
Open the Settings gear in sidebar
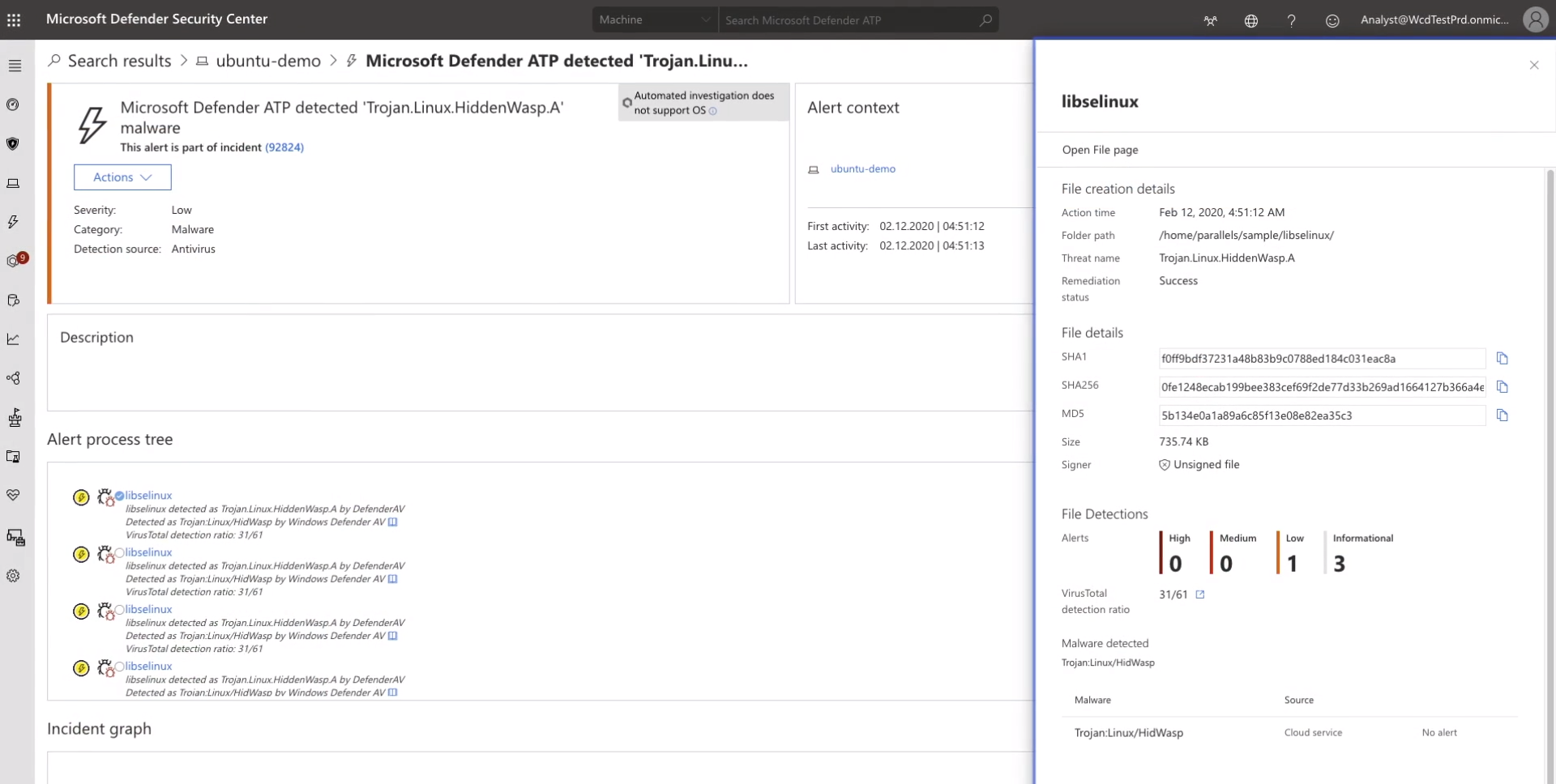coord(13,576)
